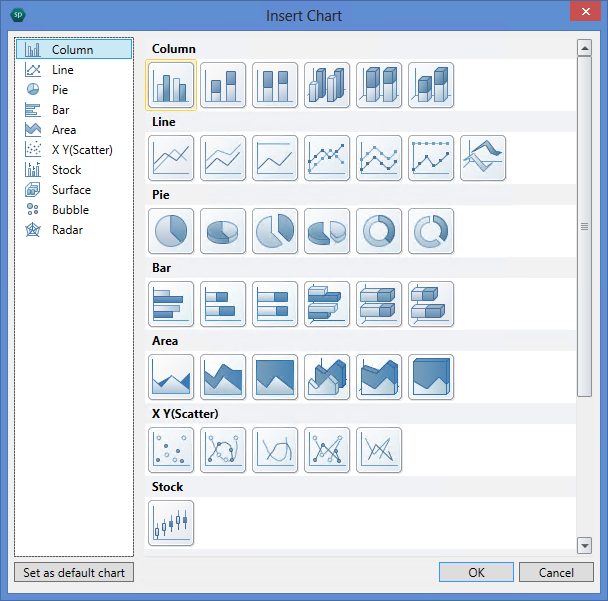Select the 3-D clustered column chart
This screenshot has width=608, height=601.
point(327,85)
